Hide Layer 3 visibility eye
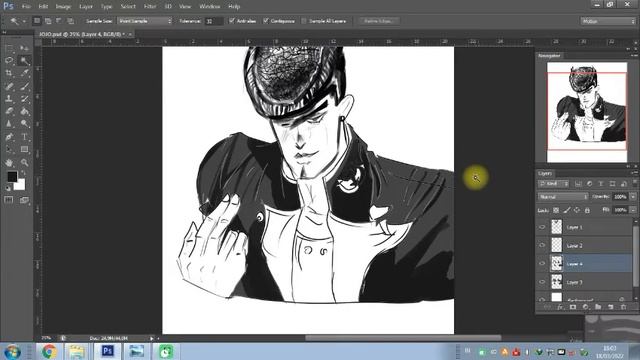Image resolution: width=640 pixels, height=360 pixels. click(542, 282)
